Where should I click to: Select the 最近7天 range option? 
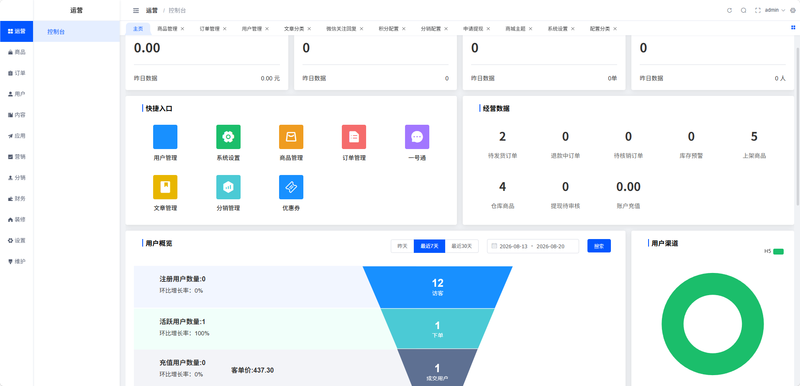pos(430,246)
